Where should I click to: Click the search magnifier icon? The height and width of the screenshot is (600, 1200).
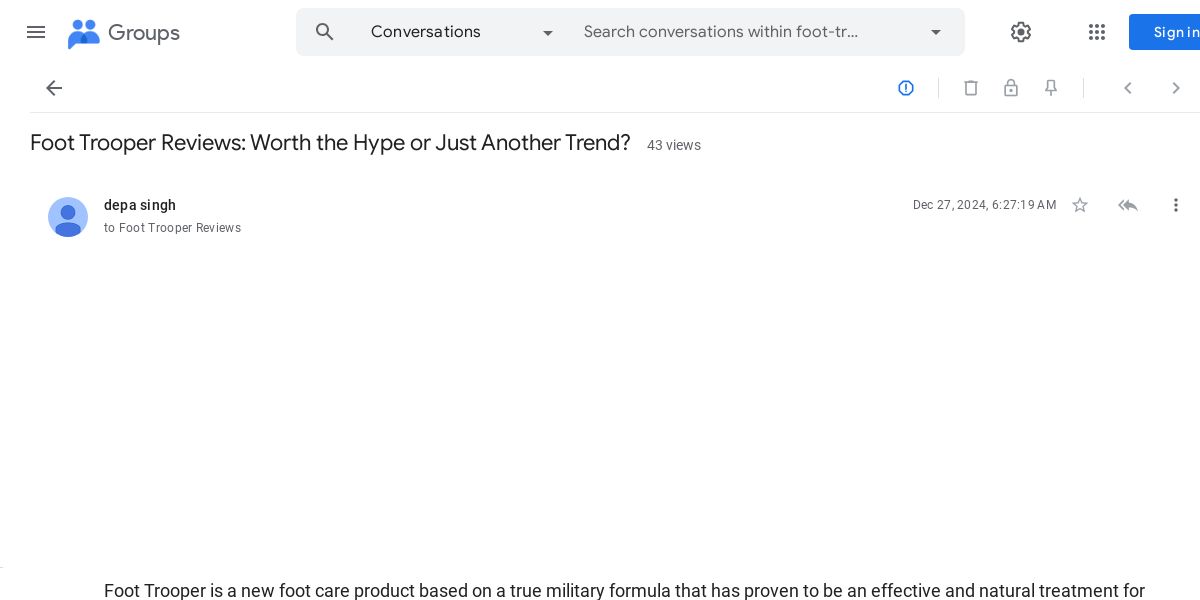(x=325, y=32)
